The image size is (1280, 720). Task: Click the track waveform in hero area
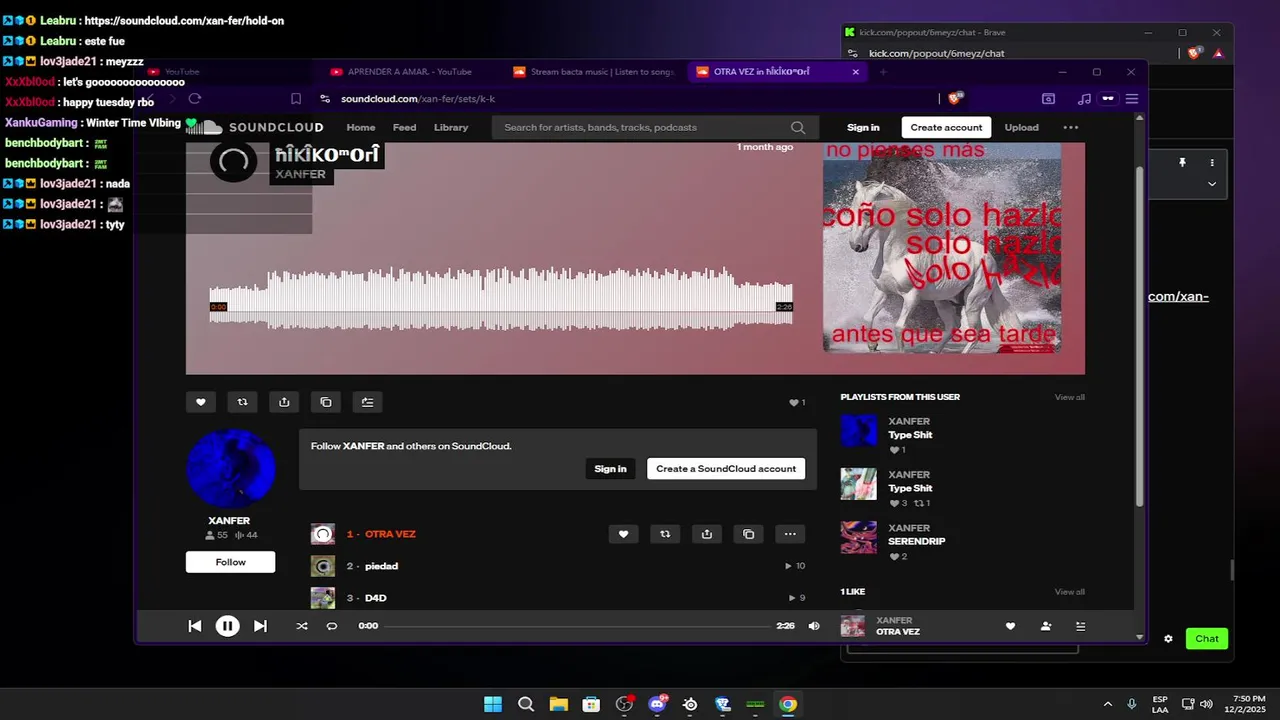500,298
